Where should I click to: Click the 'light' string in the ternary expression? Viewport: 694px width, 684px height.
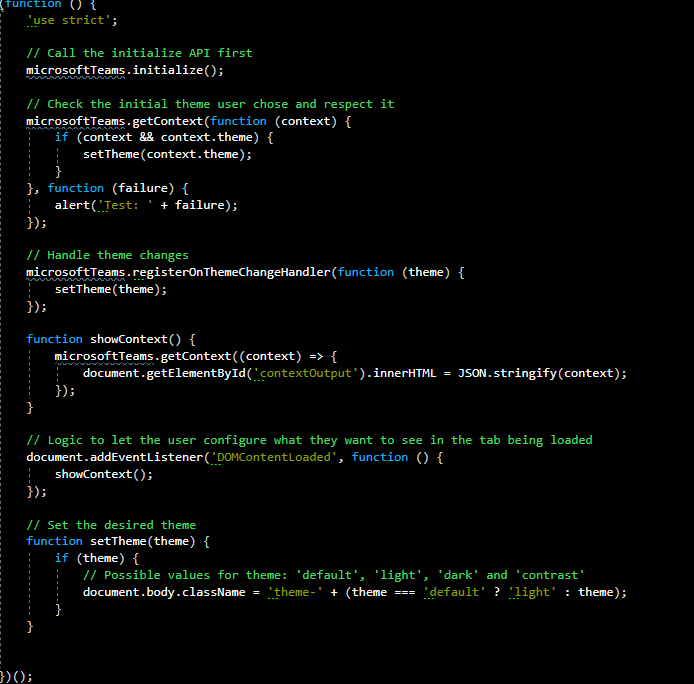click(532, 592)
